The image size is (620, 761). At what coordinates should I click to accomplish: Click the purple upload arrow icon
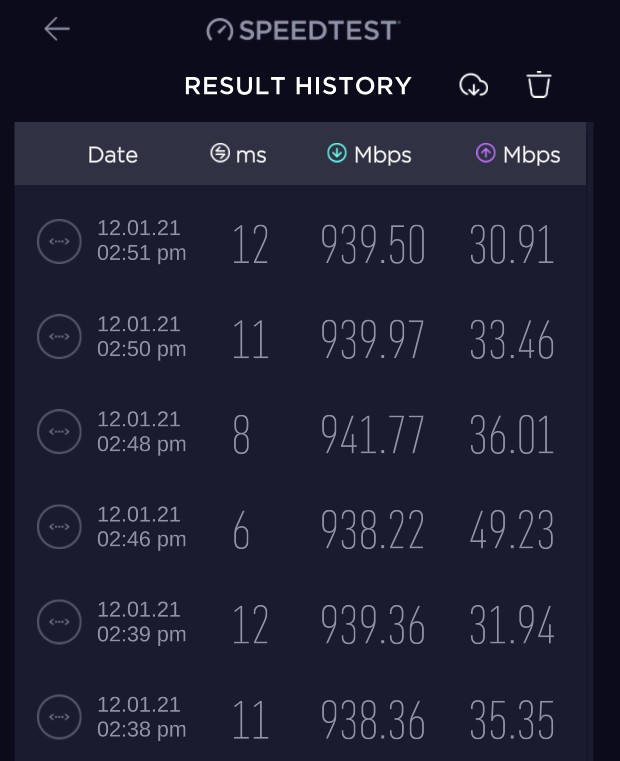486,153
